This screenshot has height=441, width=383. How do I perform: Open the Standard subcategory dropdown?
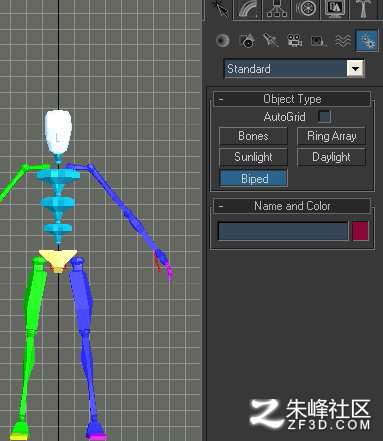coord(355,69)
